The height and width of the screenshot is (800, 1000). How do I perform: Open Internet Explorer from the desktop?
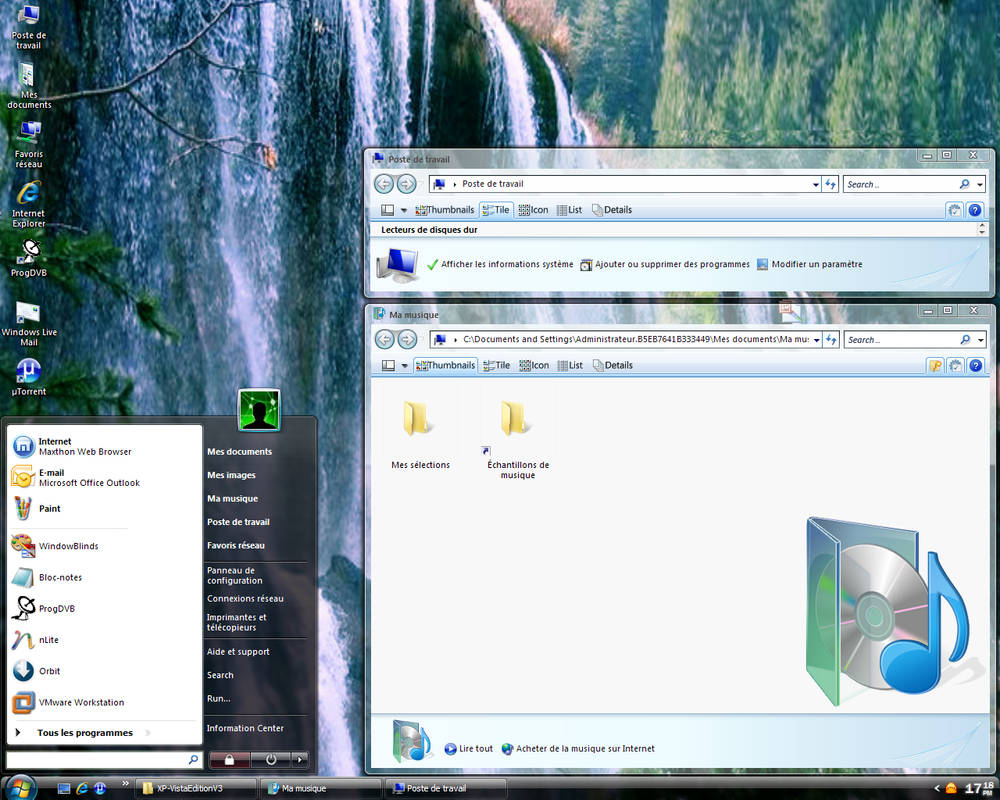tap(28, 190)
